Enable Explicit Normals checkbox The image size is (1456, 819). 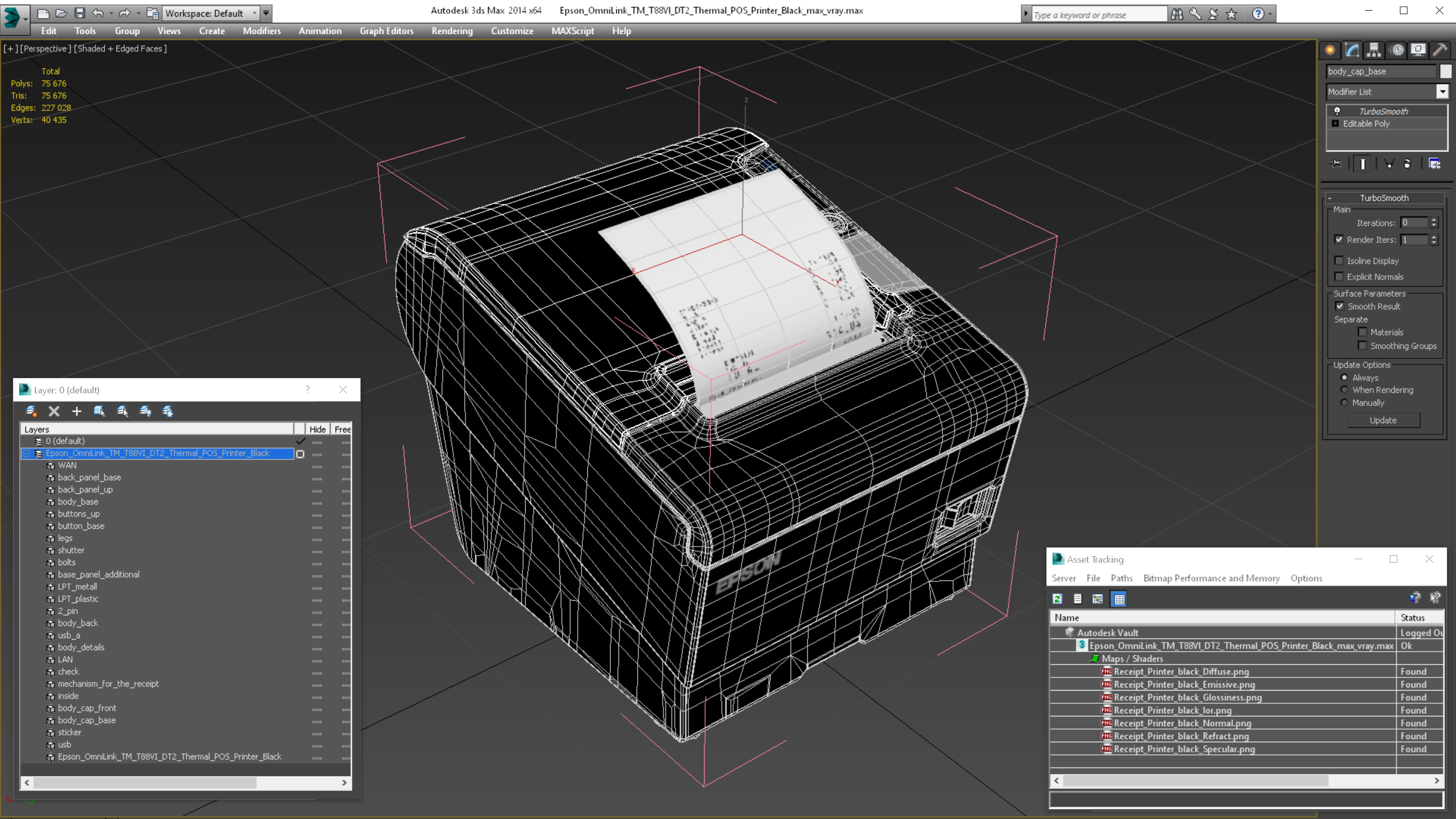point(1339,277)
